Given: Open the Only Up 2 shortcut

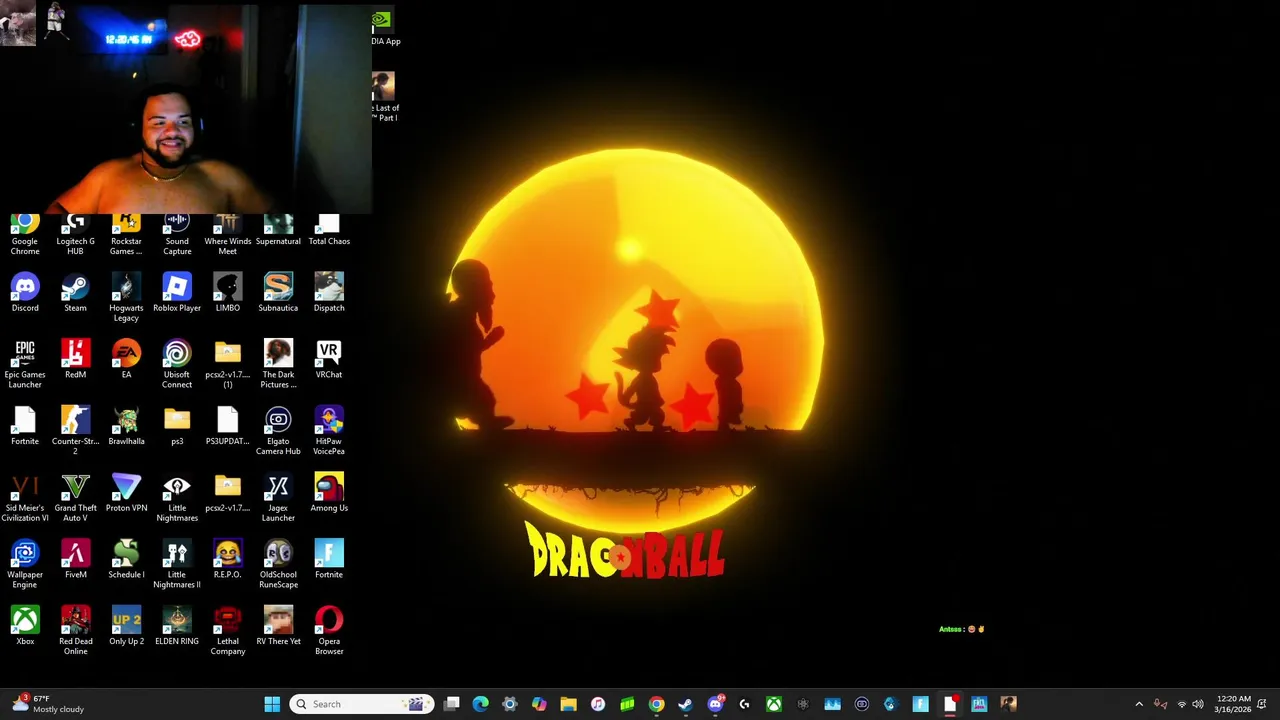Looking at the screenshot, I should (x=126, y=627).
